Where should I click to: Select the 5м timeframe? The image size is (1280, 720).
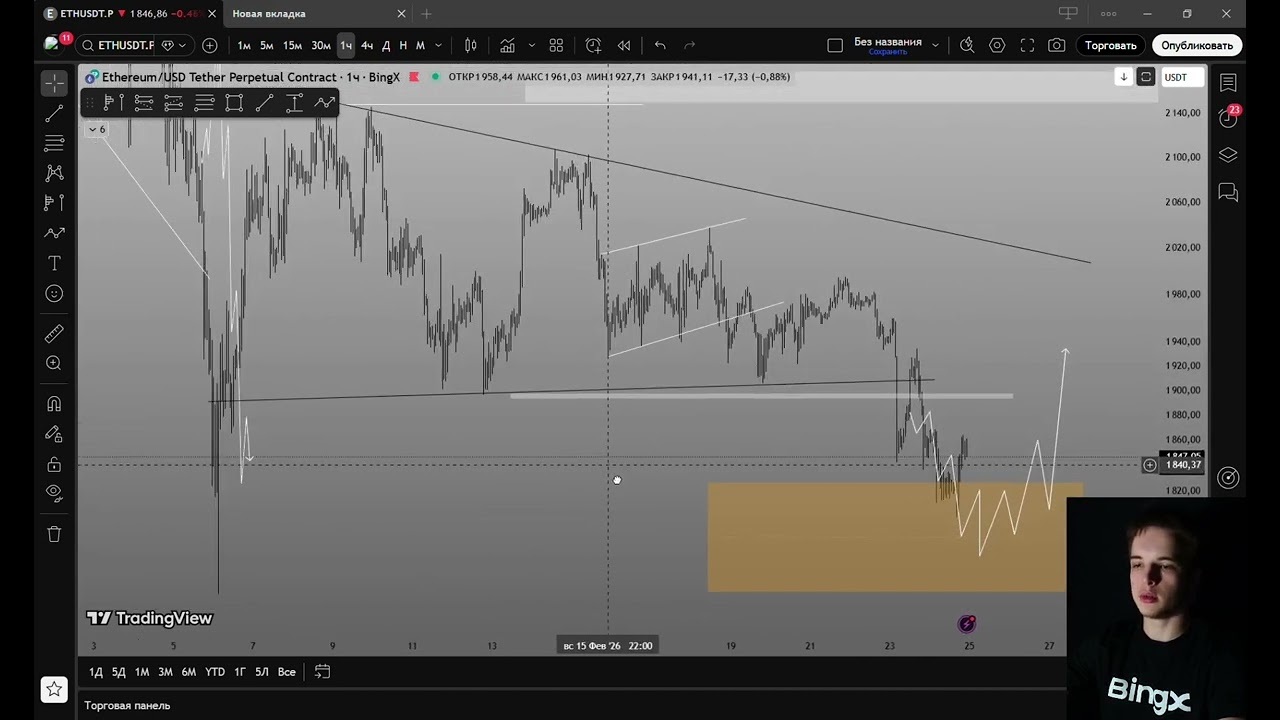(x=267, y=45)
